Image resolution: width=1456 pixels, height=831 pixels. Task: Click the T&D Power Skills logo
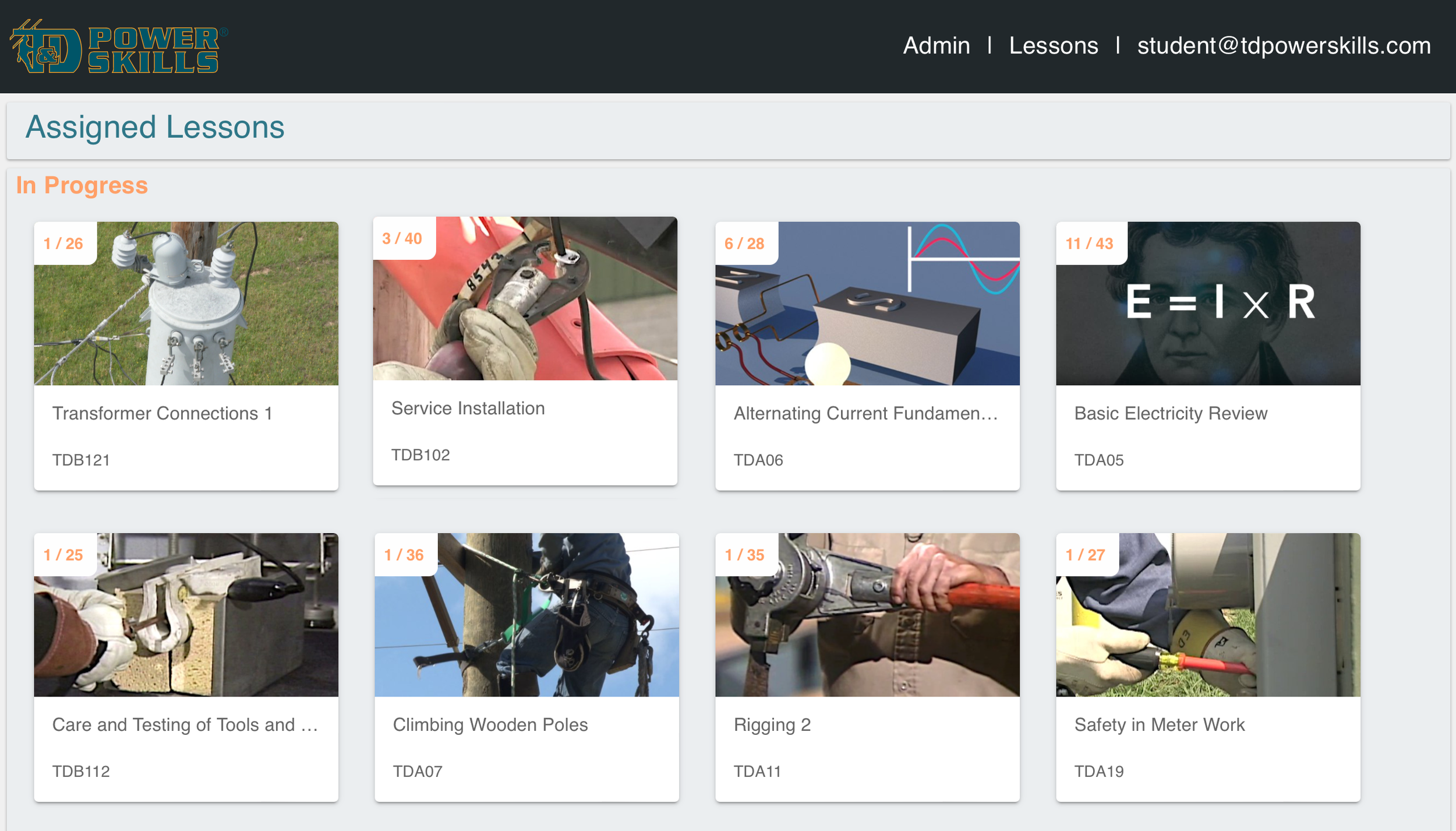click(x=119, y=47)
